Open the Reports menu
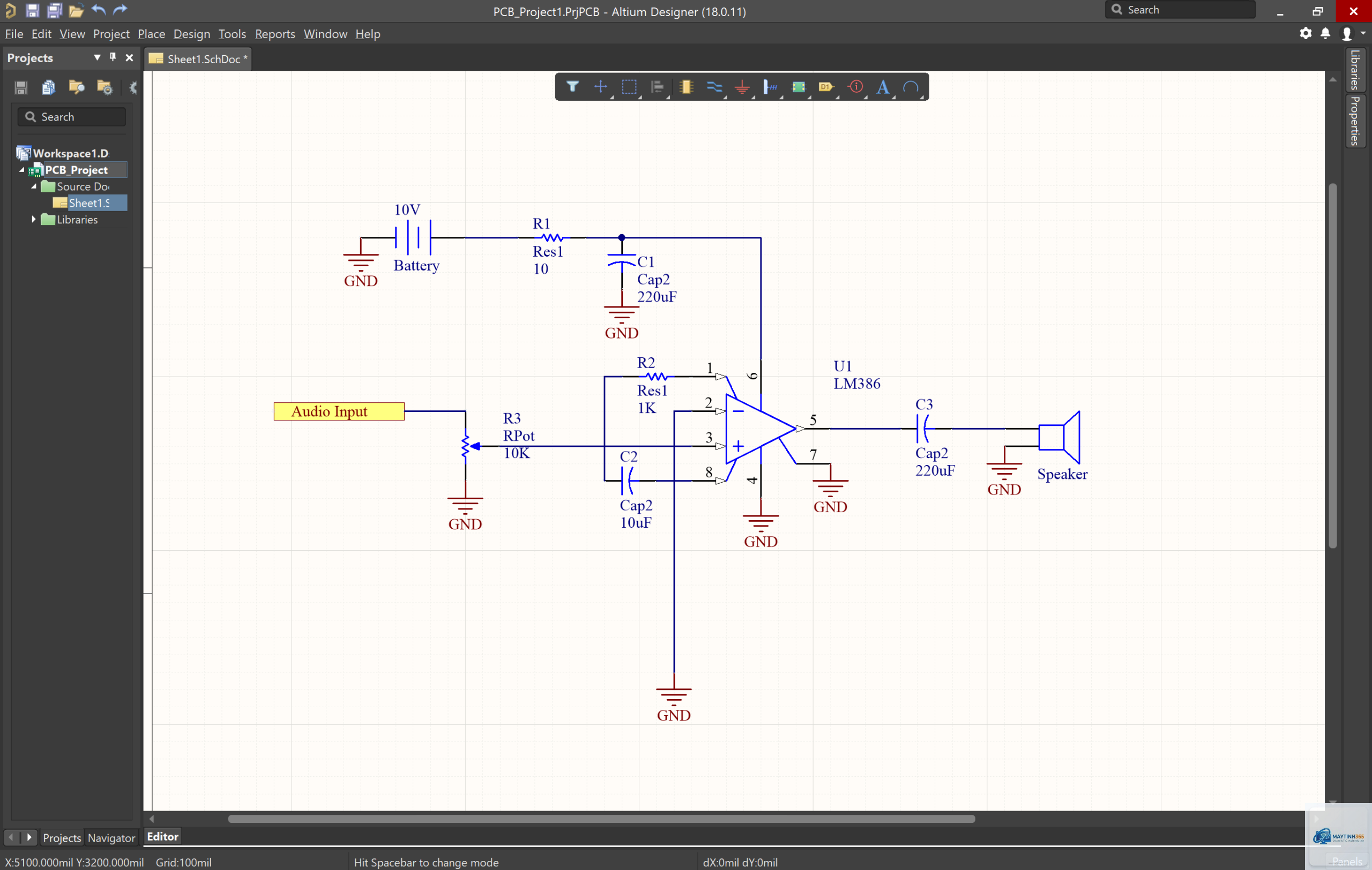 (x=275, y=34)
